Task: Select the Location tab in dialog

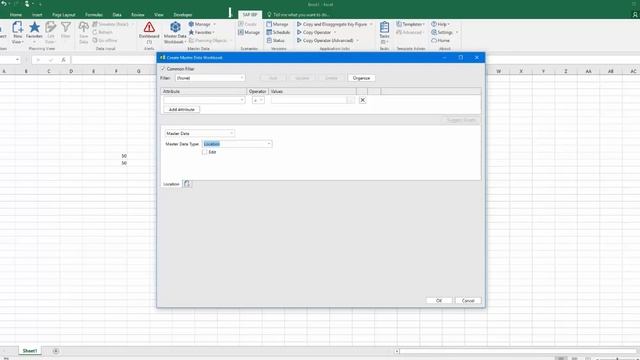Action: pos(171,184)
